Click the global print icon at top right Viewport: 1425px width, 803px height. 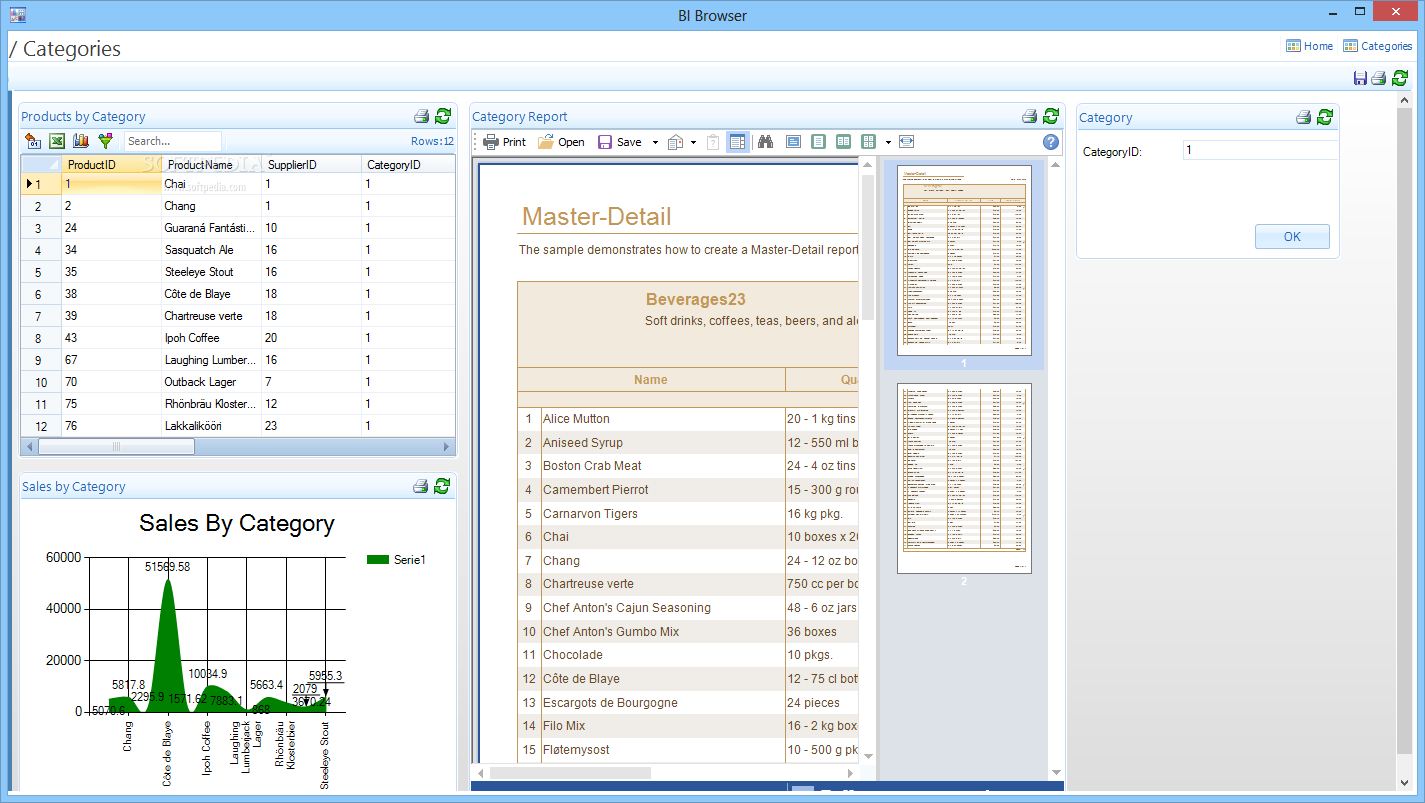pyautogui.click(x=1379, y=78)
